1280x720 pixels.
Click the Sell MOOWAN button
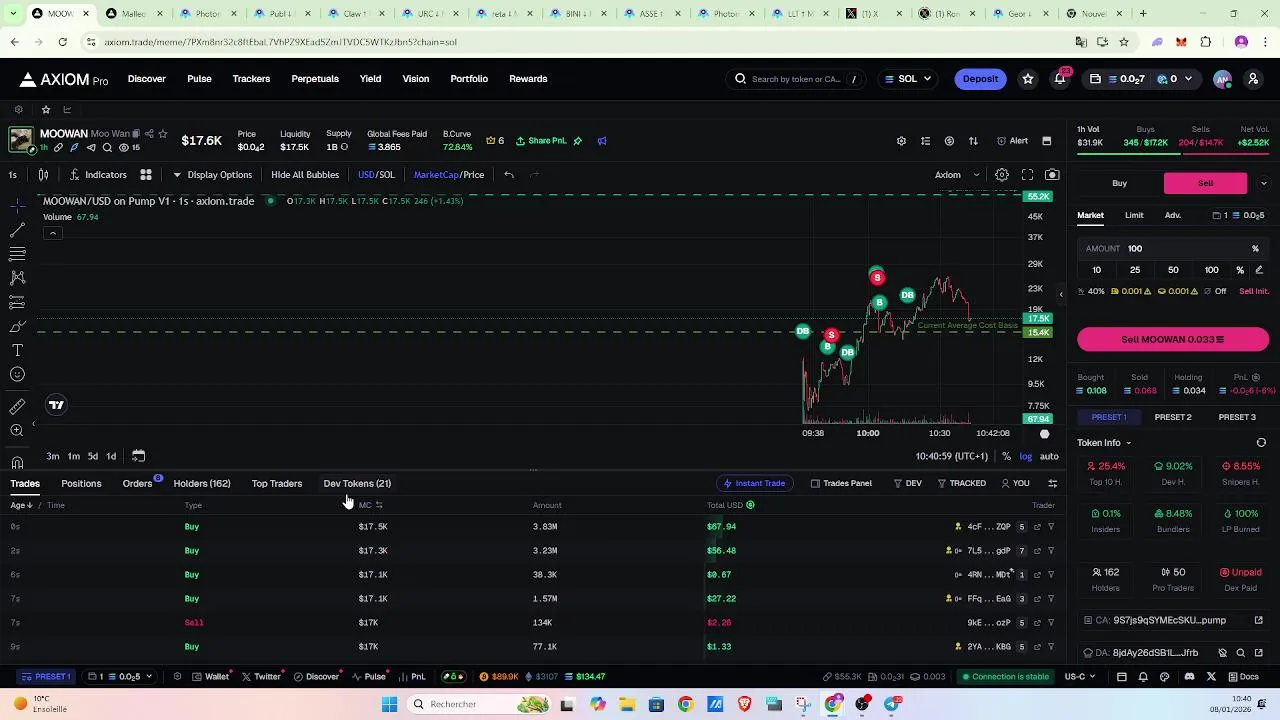point(1173,340)
